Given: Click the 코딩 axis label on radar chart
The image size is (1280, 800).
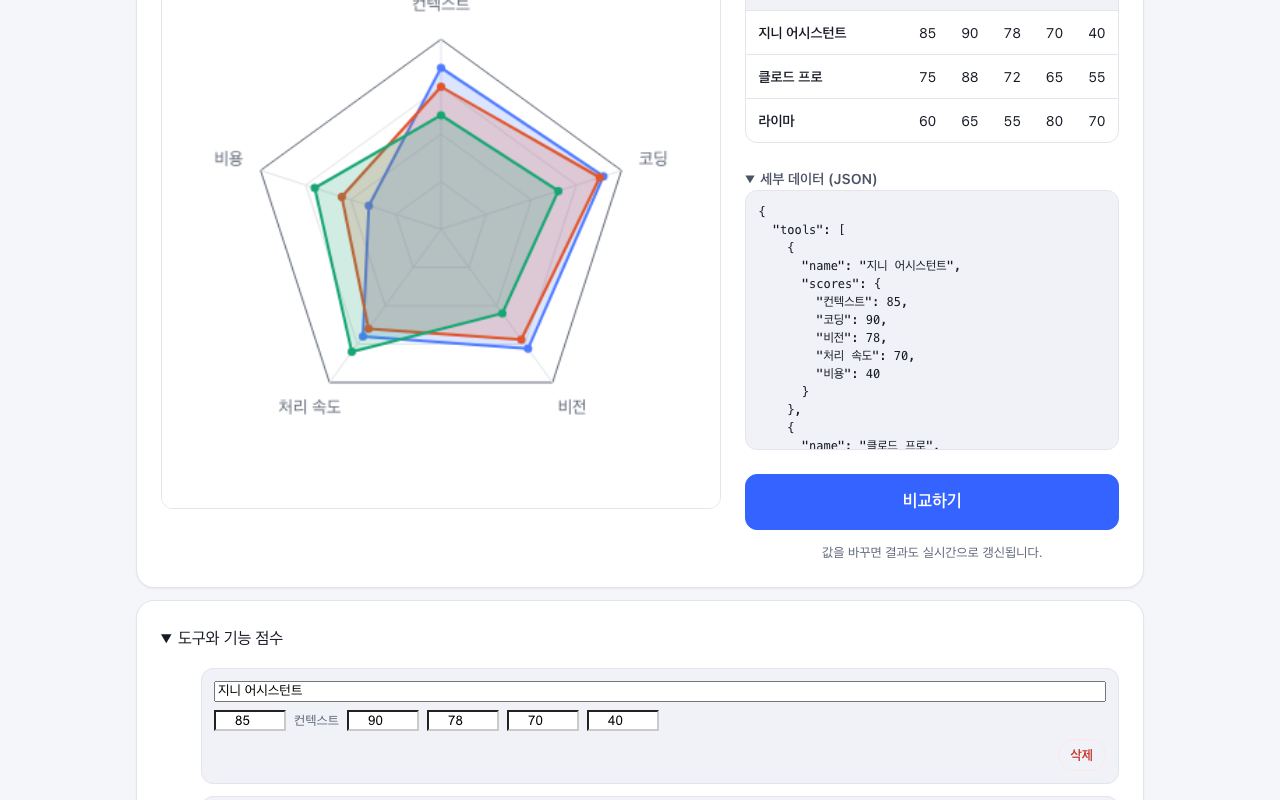Looking at the screenshot, I should [x=653, y=158].
